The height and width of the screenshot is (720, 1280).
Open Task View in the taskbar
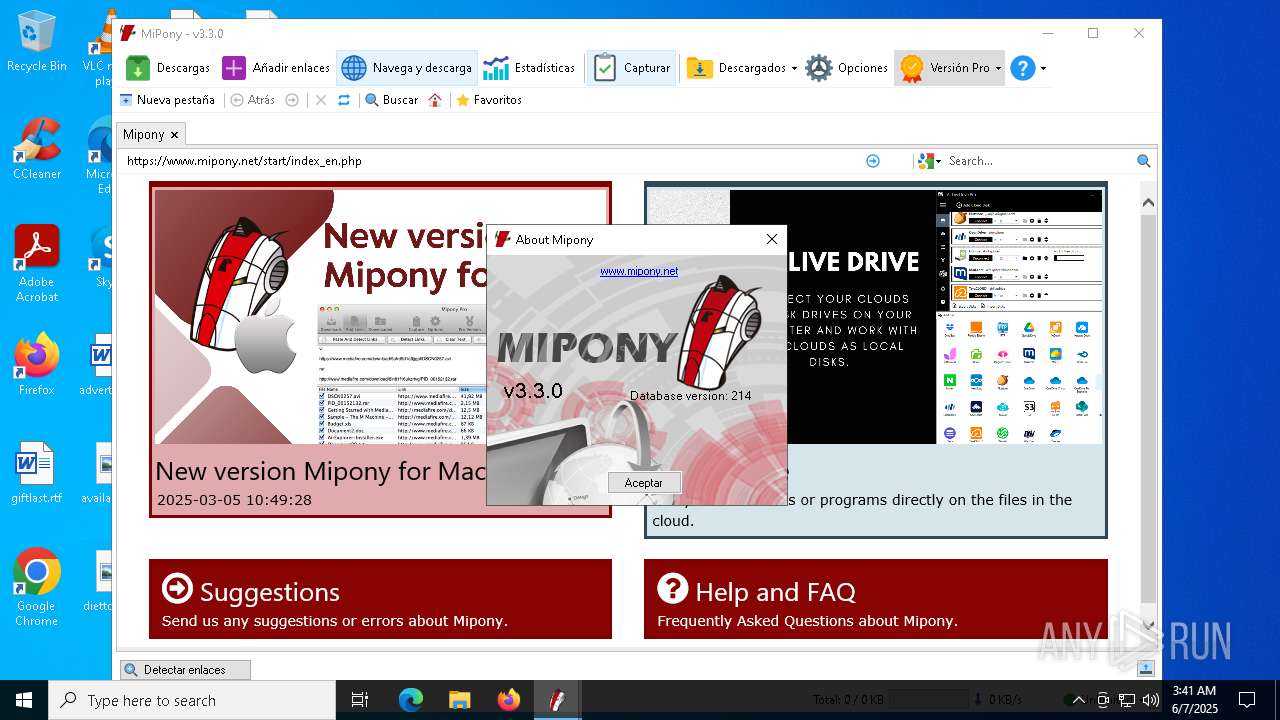(360, 700)
